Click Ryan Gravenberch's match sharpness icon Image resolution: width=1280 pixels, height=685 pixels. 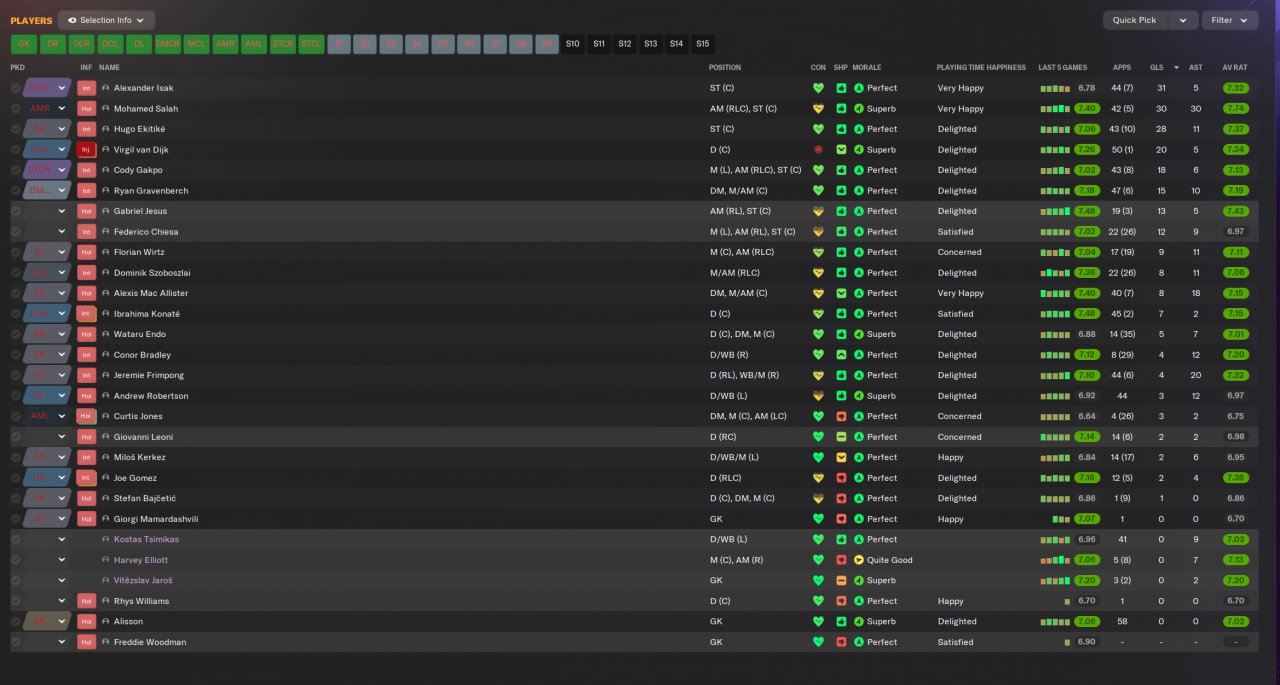(x=841, y=191)
